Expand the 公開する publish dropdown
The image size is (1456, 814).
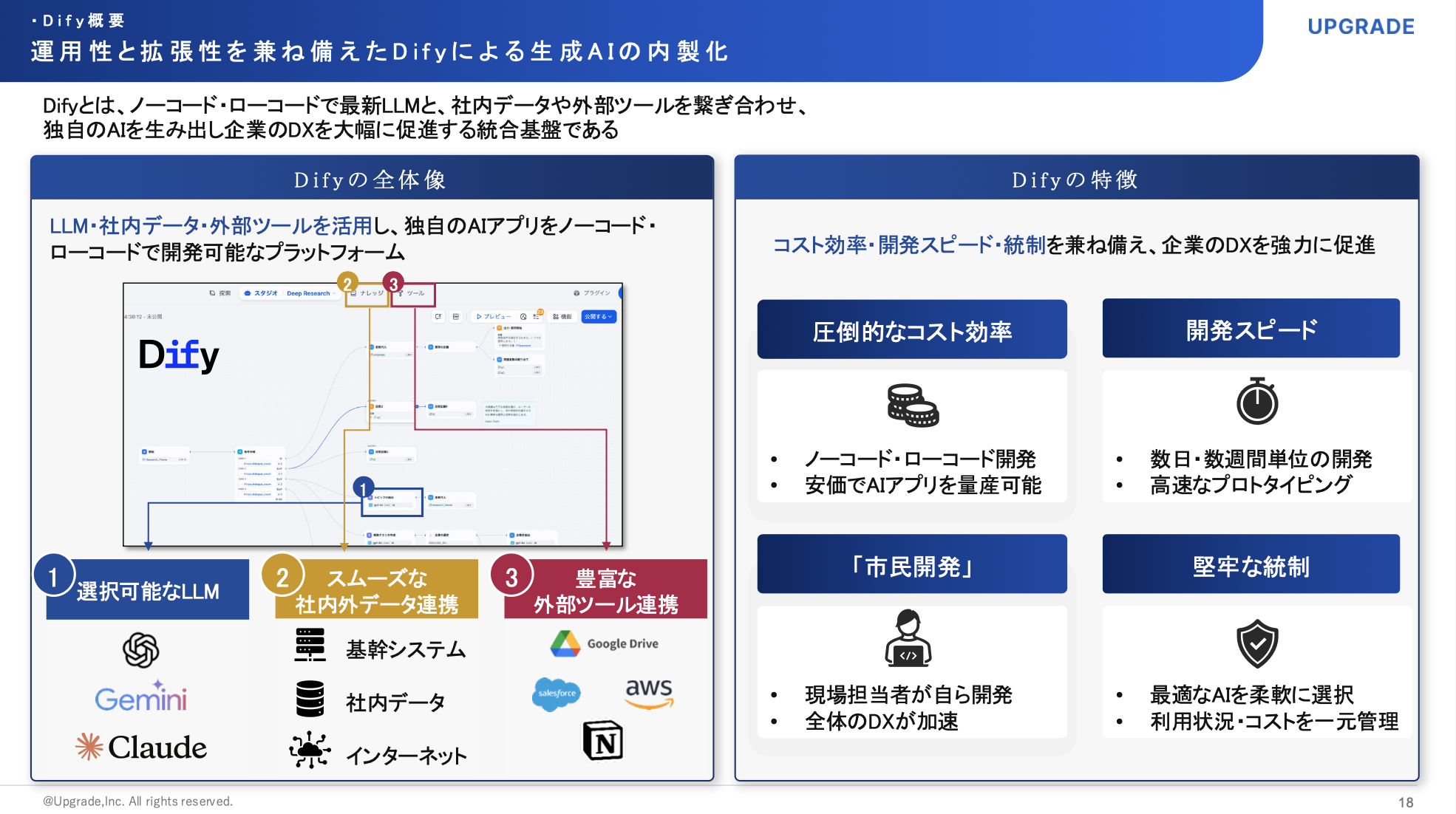tap(599, 316)
